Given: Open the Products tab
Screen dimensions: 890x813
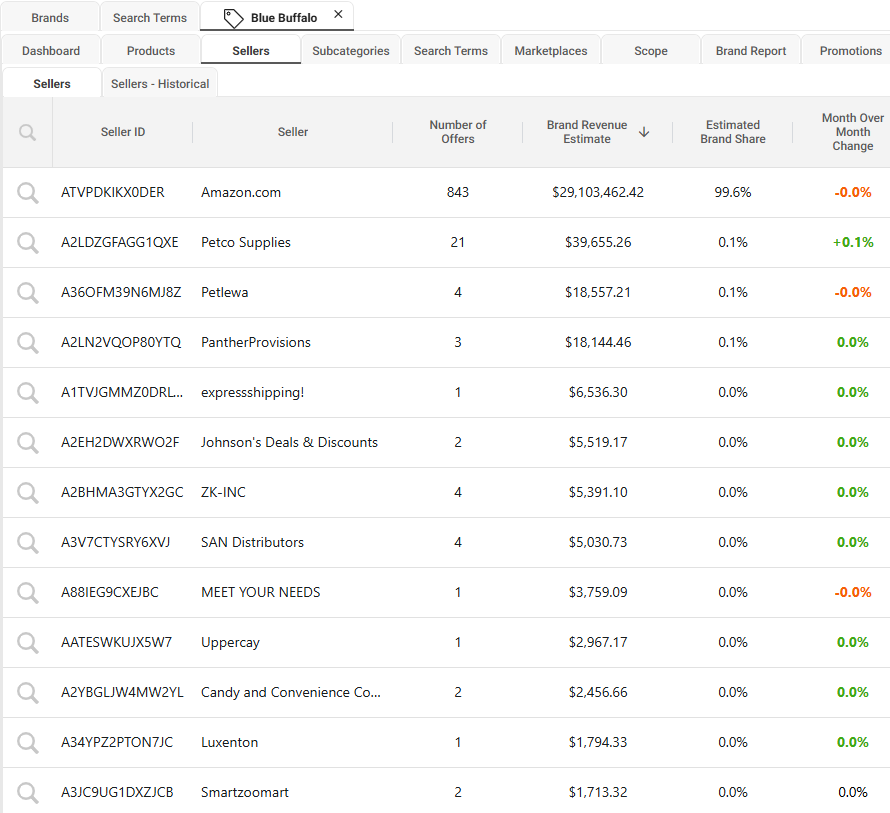Looking at the screenshot, I should point(151,51).
